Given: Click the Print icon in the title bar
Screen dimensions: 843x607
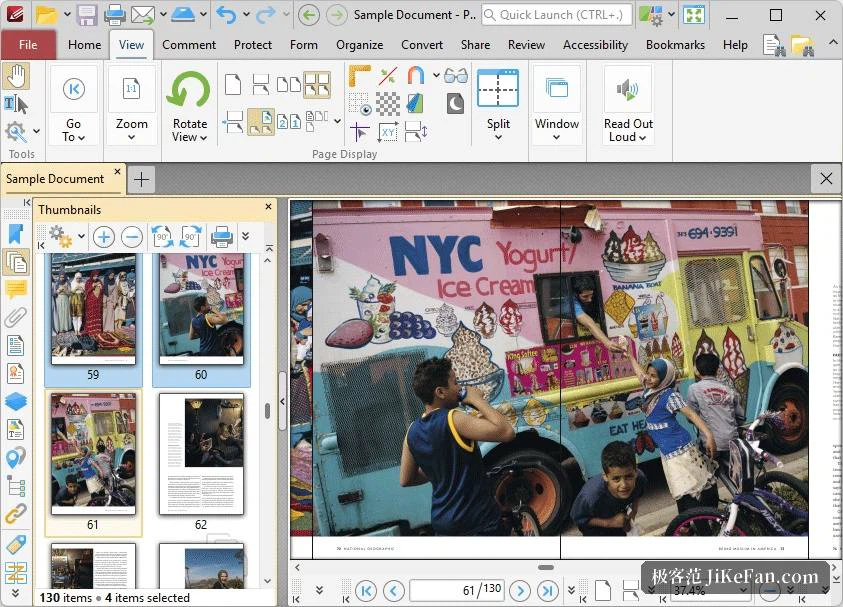Looking at the screenshot, I should coord(115,15).
